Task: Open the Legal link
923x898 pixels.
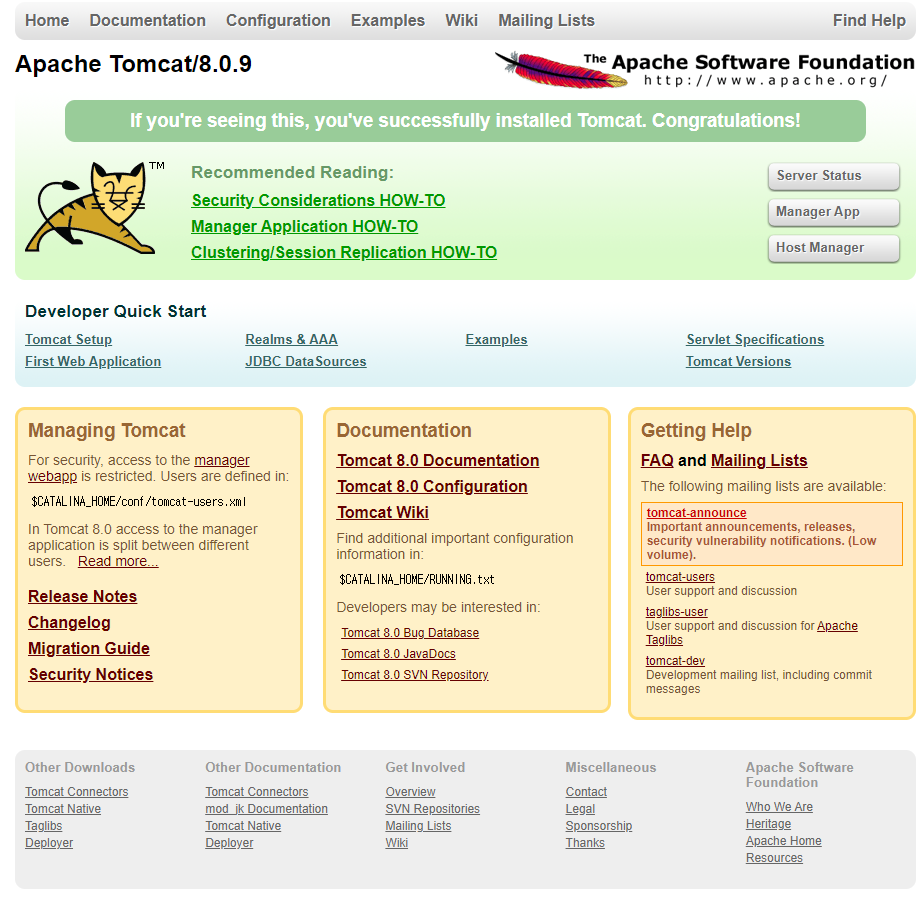Action: tap(580, 809)
